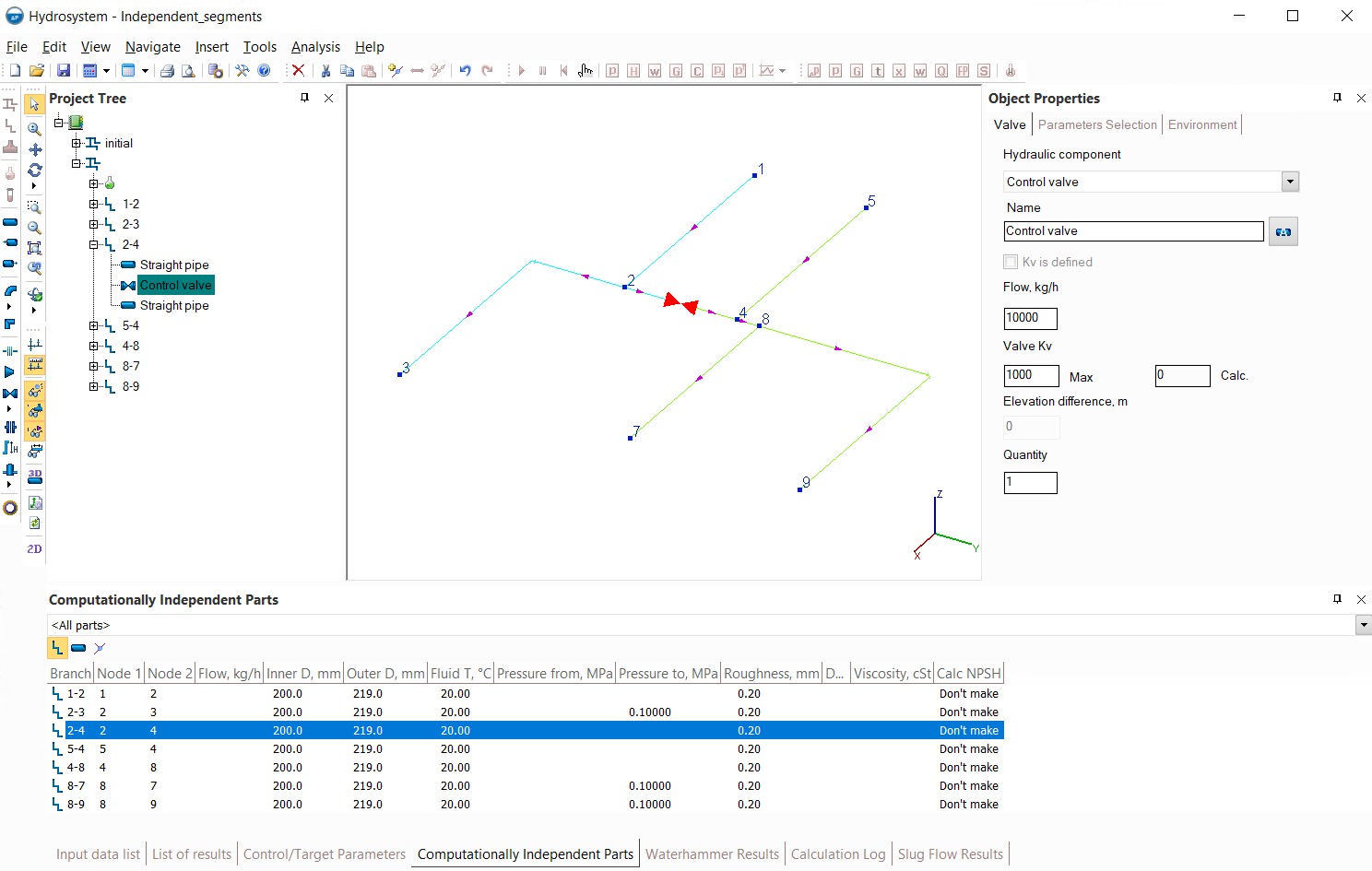
Task: Click the red X delete icon
Action: [298, 71]
